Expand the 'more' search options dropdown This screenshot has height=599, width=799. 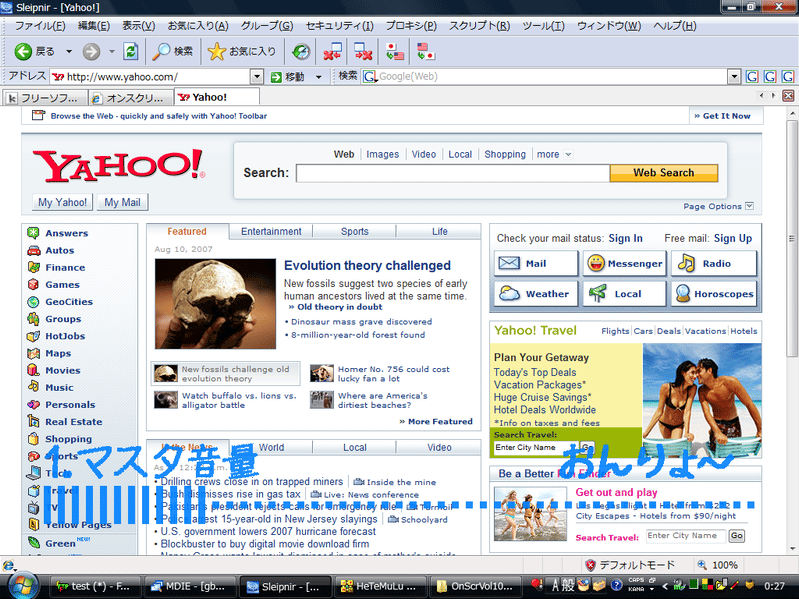click(x=569, y=154)
